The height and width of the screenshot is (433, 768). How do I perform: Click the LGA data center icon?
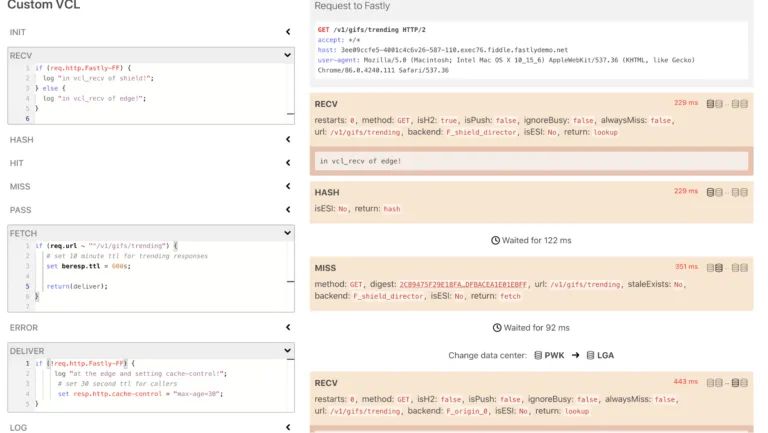coord(590,355)
